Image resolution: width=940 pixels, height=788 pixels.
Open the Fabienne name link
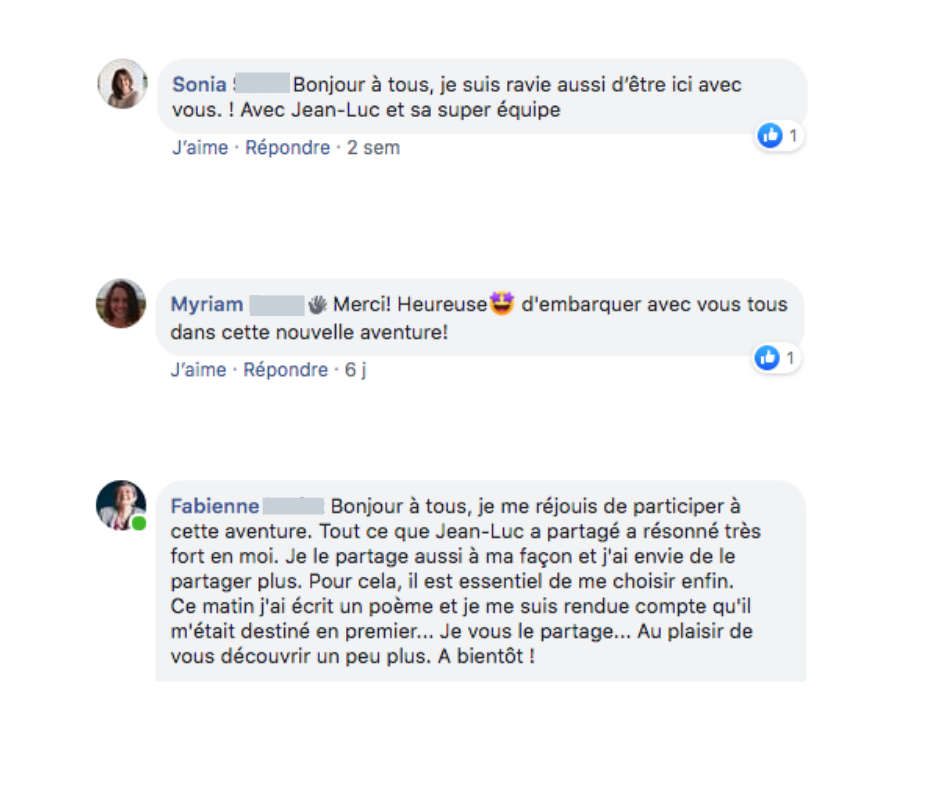(x=215, y=506)
